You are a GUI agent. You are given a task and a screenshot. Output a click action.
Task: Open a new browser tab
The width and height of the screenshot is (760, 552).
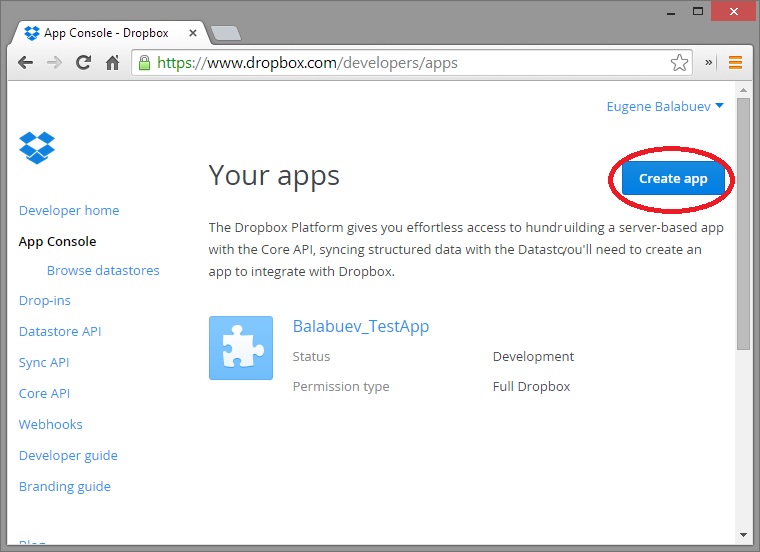click(226, 33)
